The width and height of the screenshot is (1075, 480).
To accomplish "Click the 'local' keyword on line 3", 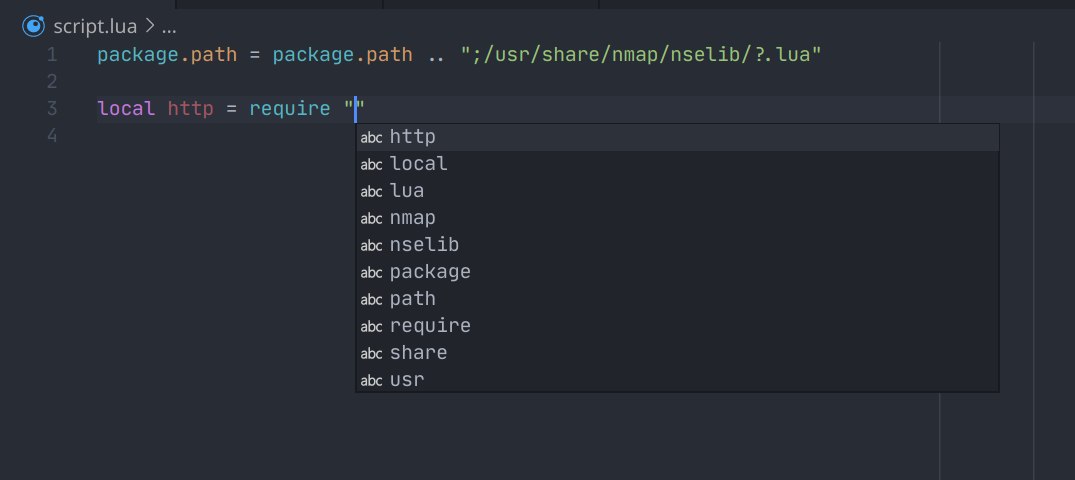I will 126,108.
